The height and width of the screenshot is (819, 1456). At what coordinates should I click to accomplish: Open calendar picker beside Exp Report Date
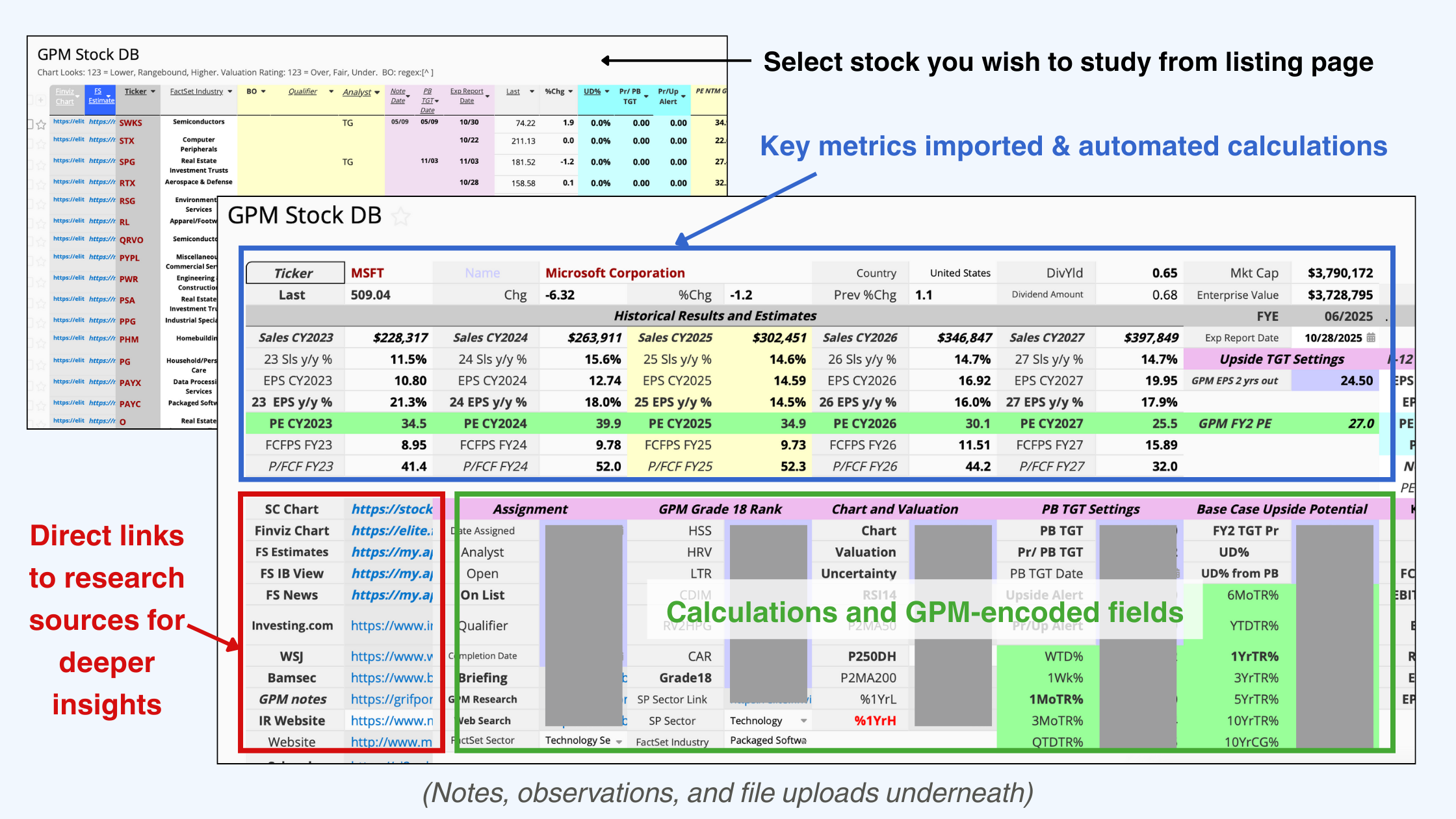coord(1371,337)
